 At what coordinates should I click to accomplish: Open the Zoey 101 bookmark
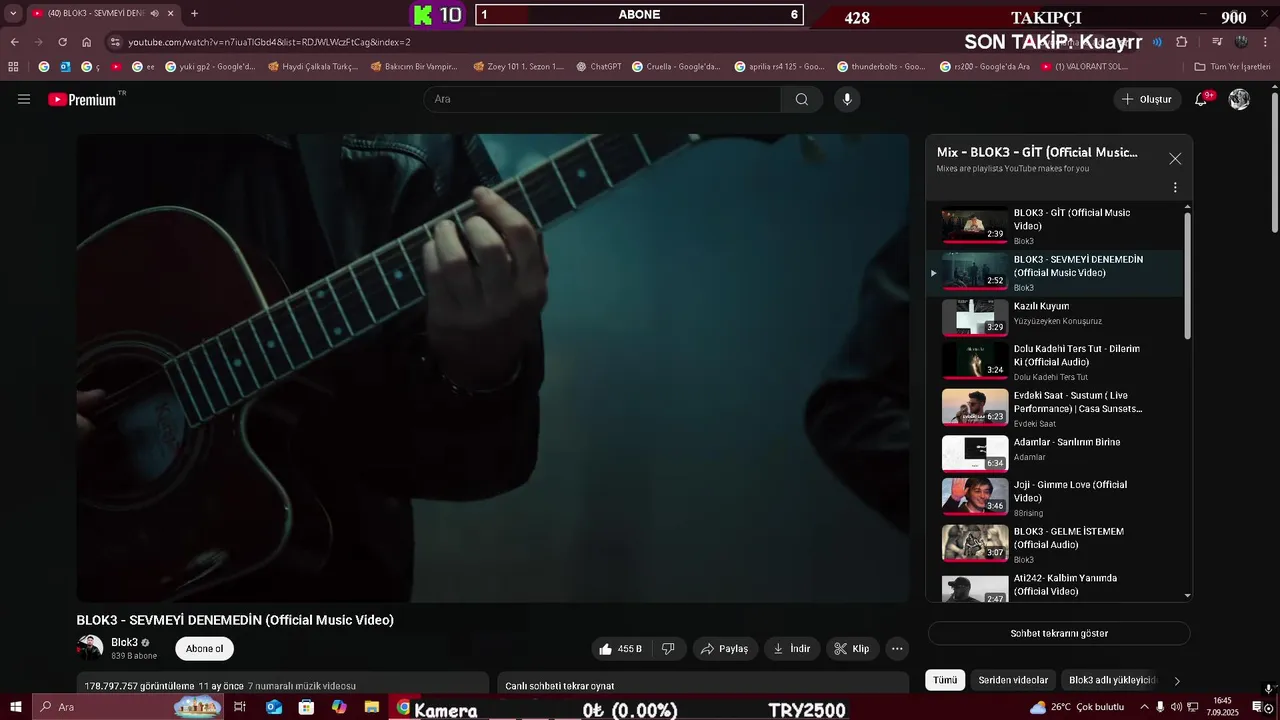pyautogui.click(x=518, y=67)
